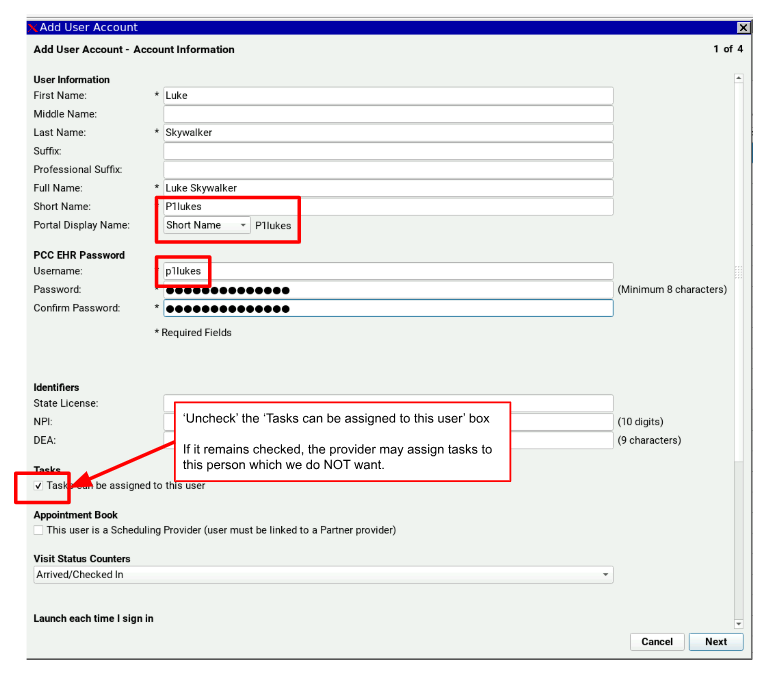The width and height of the screenshot is (768, 676).
Task: Click the Username field with p1lukes
Action: coord(388,271)
